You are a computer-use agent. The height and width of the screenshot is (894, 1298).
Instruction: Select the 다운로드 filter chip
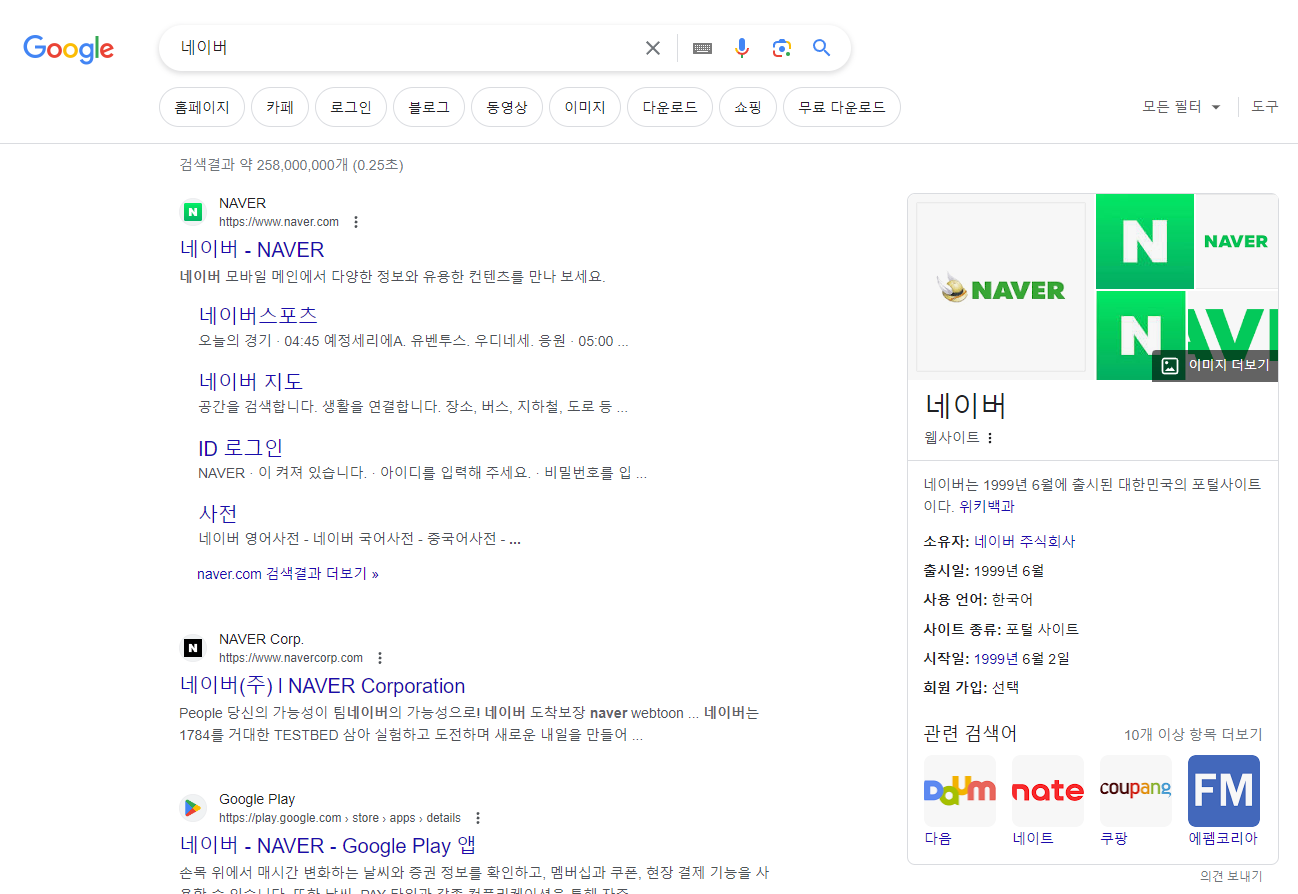pos(670,107)
